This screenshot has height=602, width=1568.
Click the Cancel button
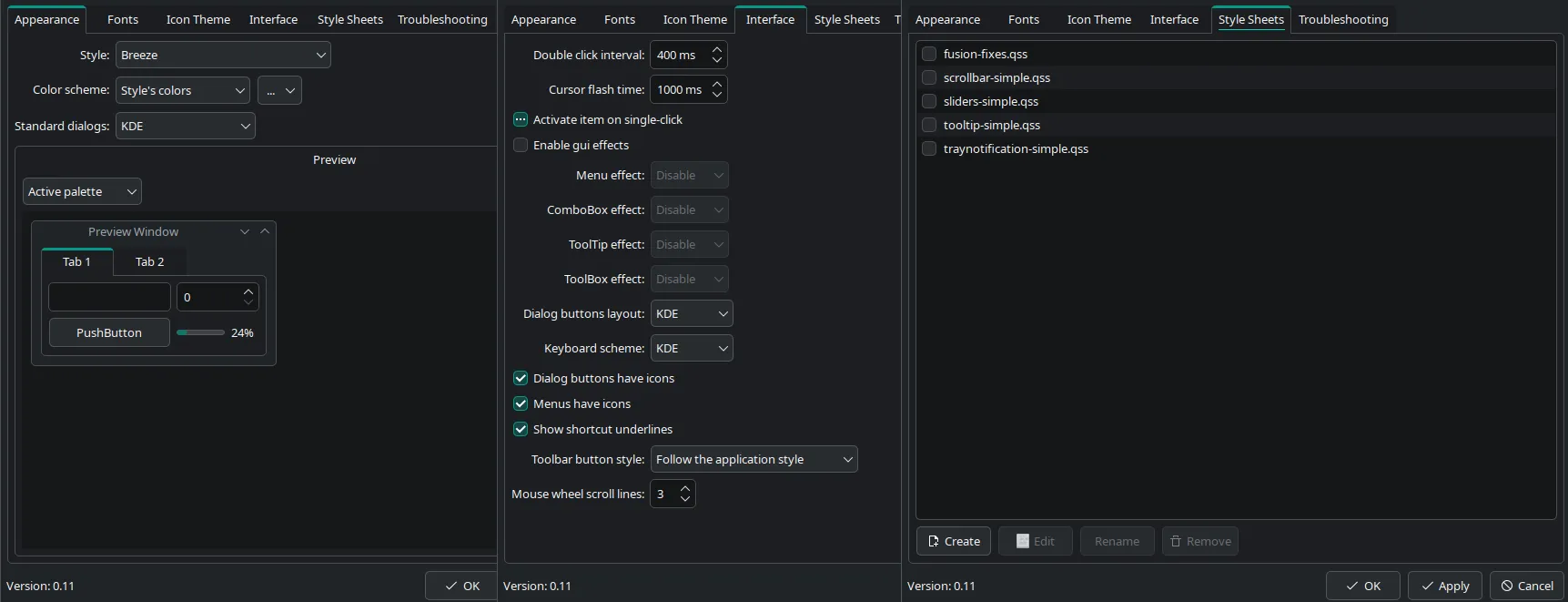point(1526,586)
